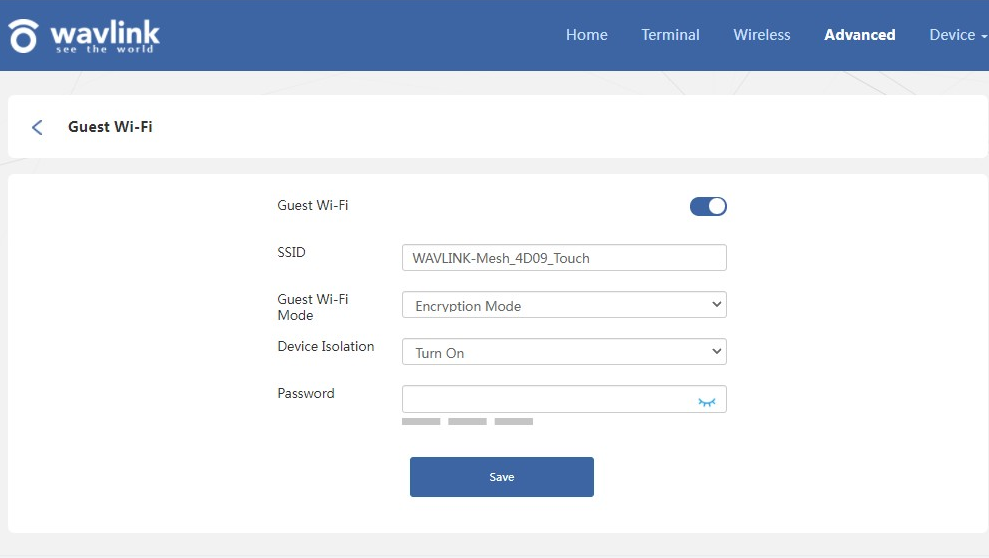Switch to the Wireless section
989x558 pixels.
click(761, 35)
